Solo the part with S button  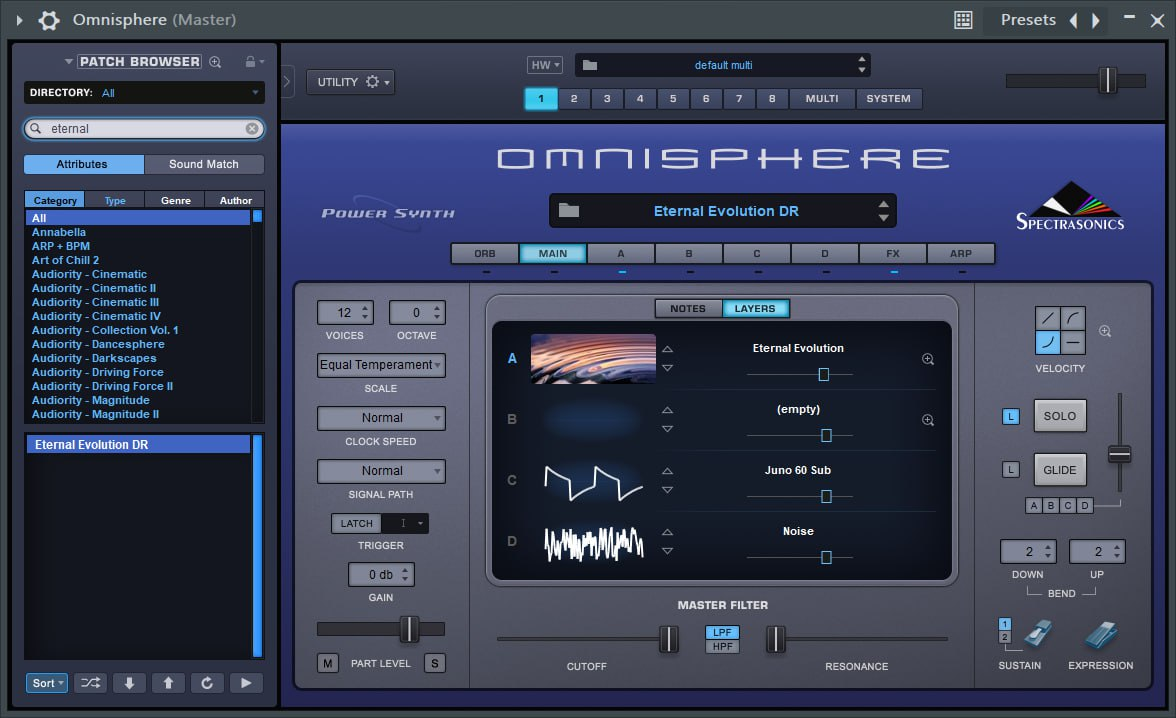pyautogui.click(x=435, y=663)
